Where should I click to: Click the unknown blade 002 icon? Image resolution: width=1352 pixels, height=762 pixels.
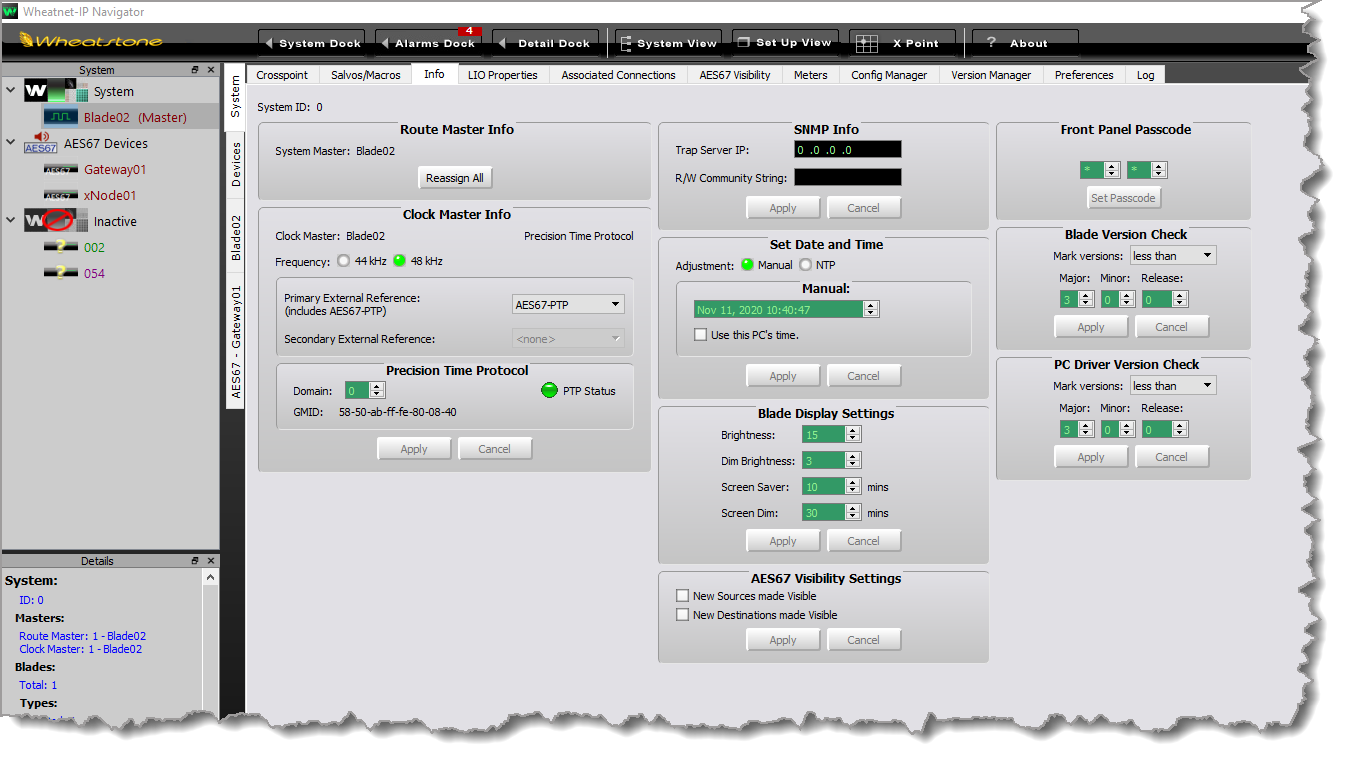[x=61, y=247]
